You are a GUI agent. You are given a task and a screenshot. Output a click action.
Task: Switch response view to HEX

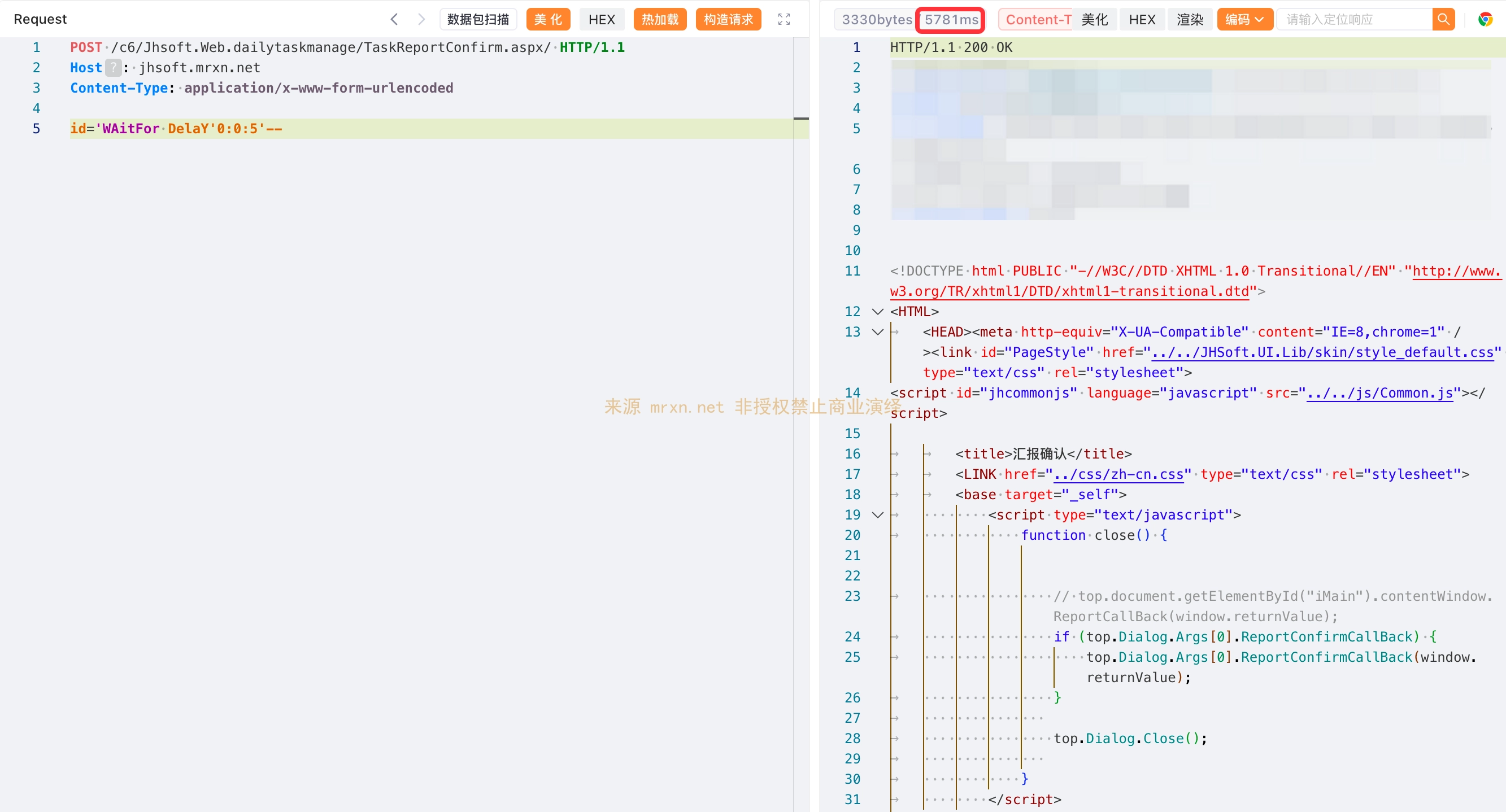click(1142, 19)
